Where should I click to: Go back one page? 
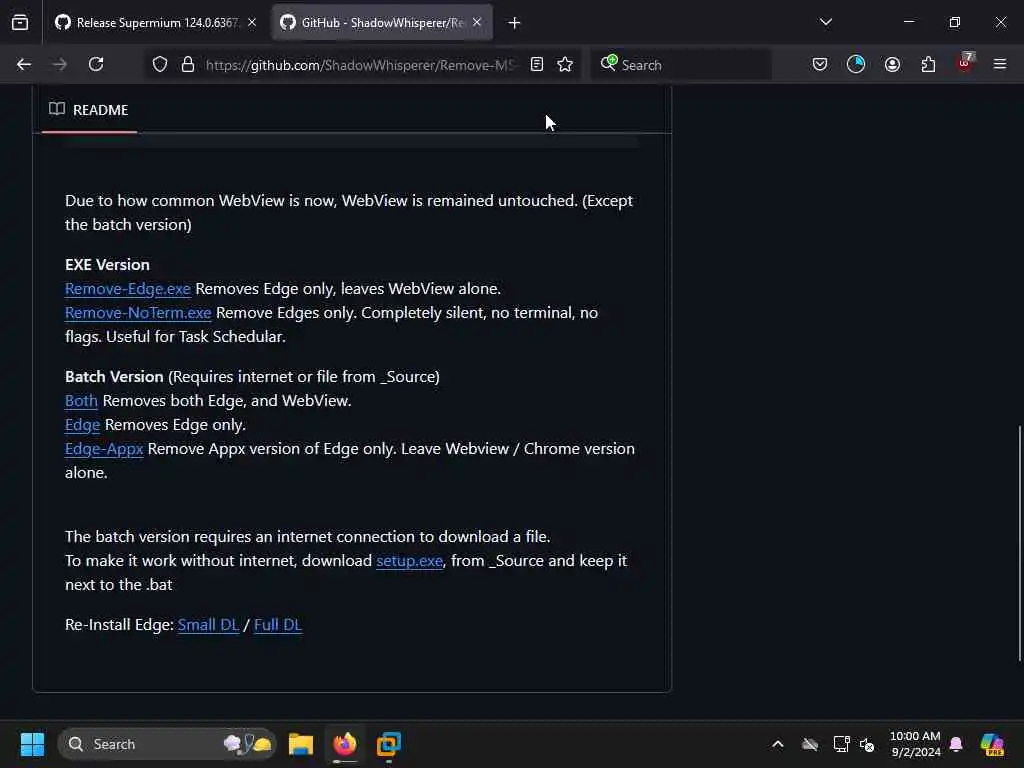24,65
